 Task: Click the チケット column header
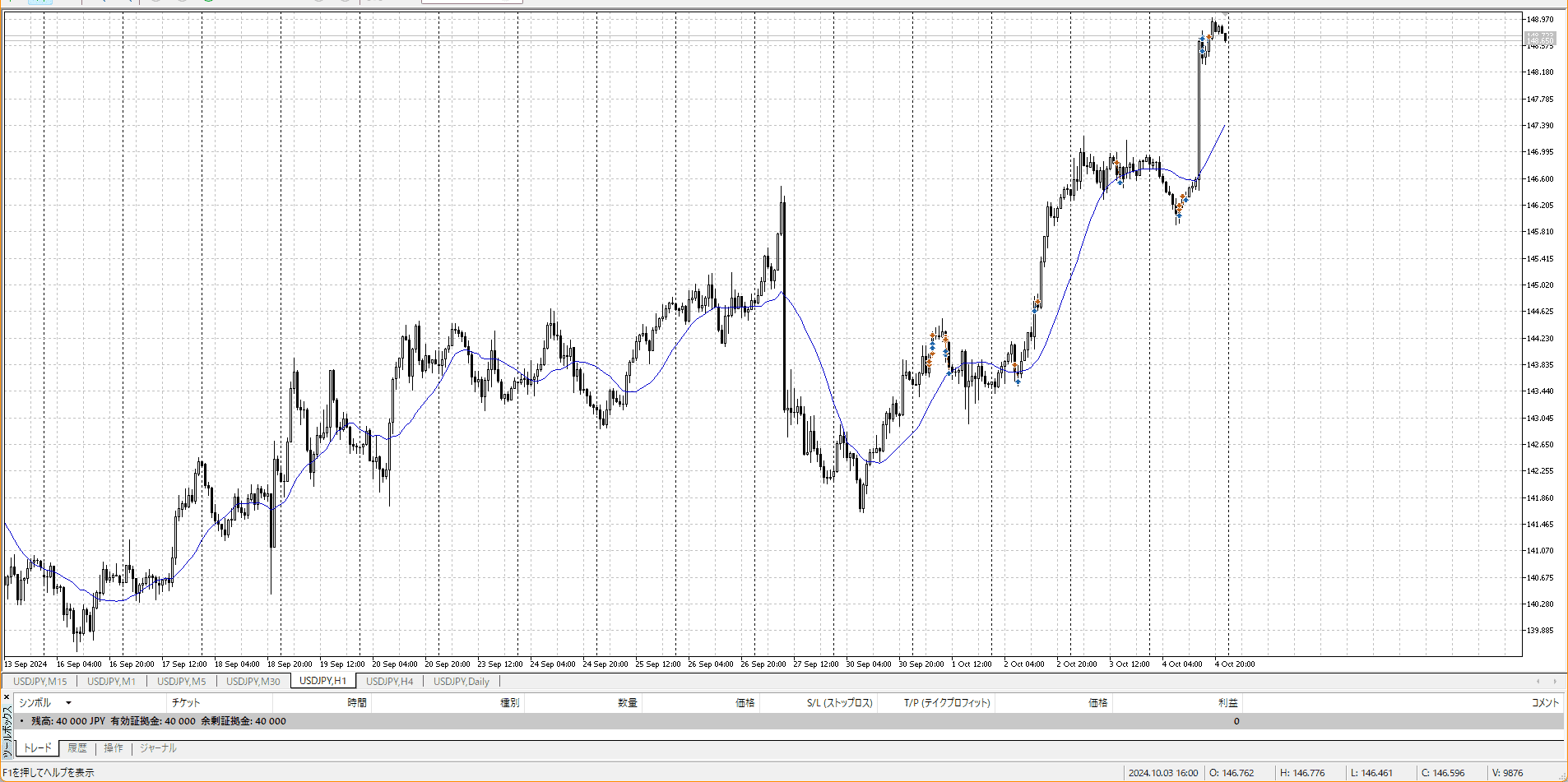[186, 703]
